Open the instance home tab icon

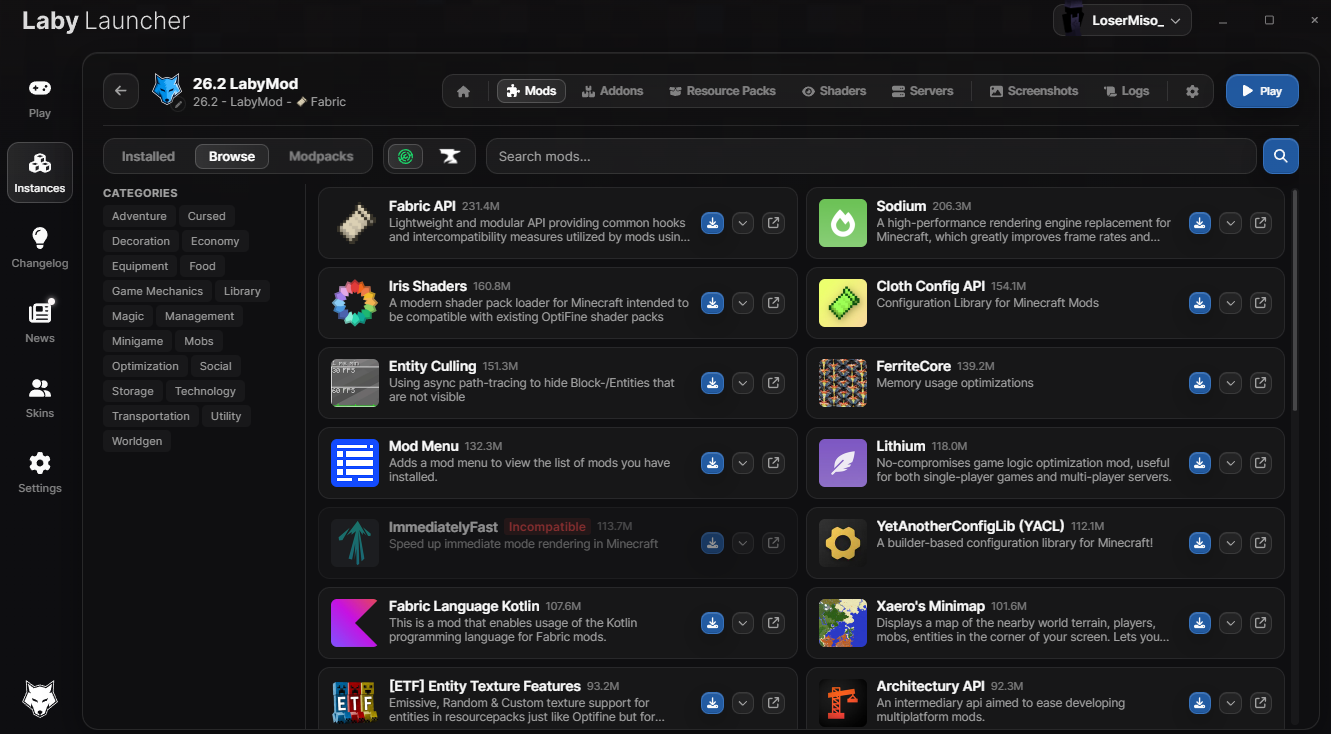tap(463, 91)
